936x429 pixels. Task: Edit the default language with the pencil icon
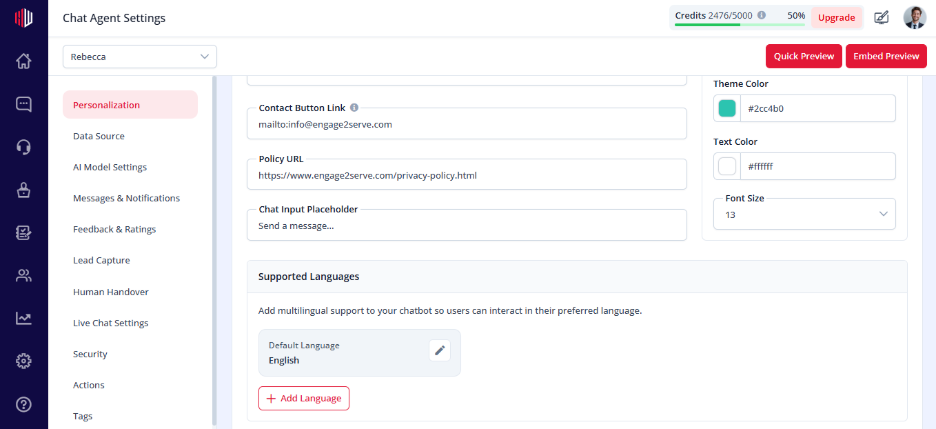[440, 350]
